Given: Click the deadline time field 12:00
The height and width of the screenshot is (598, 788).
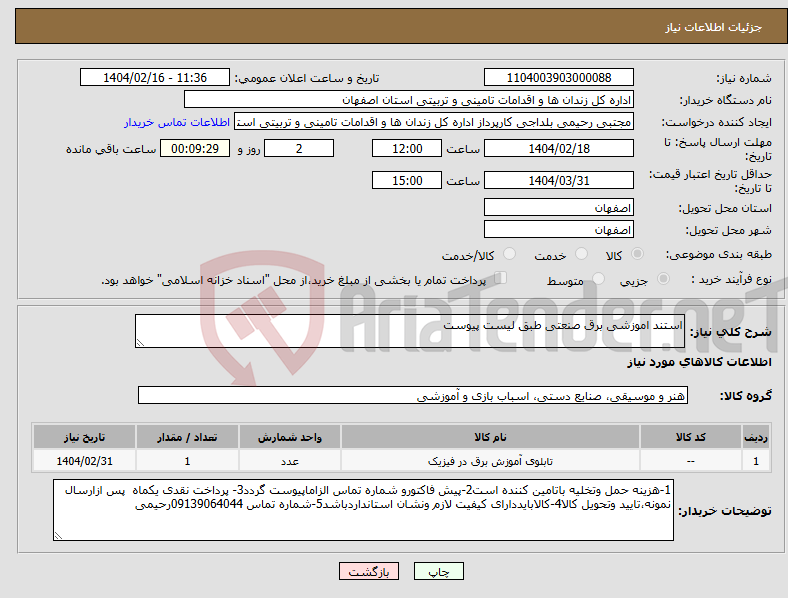Looking at the screenshot, I should click(407, 148).
